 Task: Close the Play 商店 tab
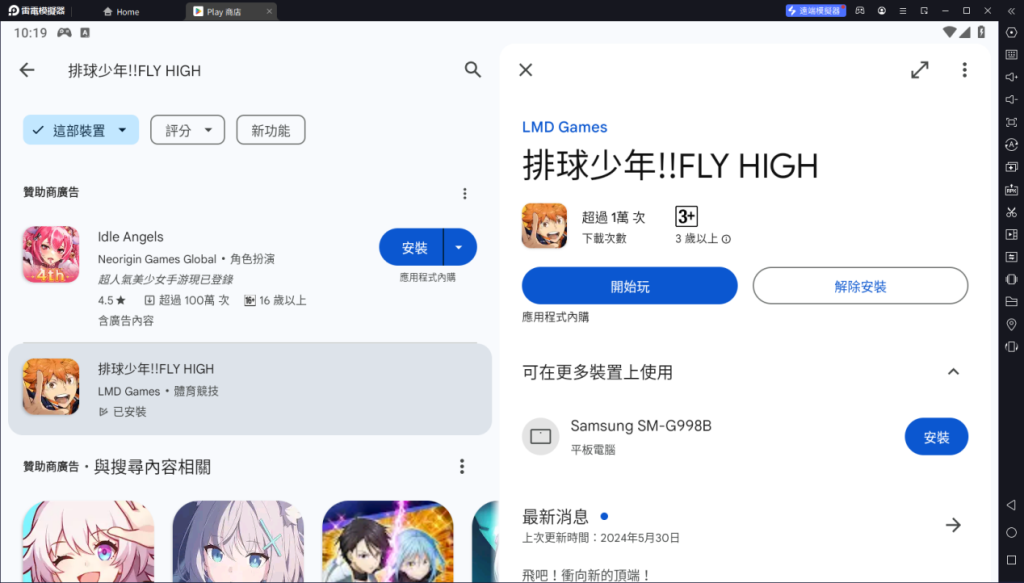pos(269,12)
